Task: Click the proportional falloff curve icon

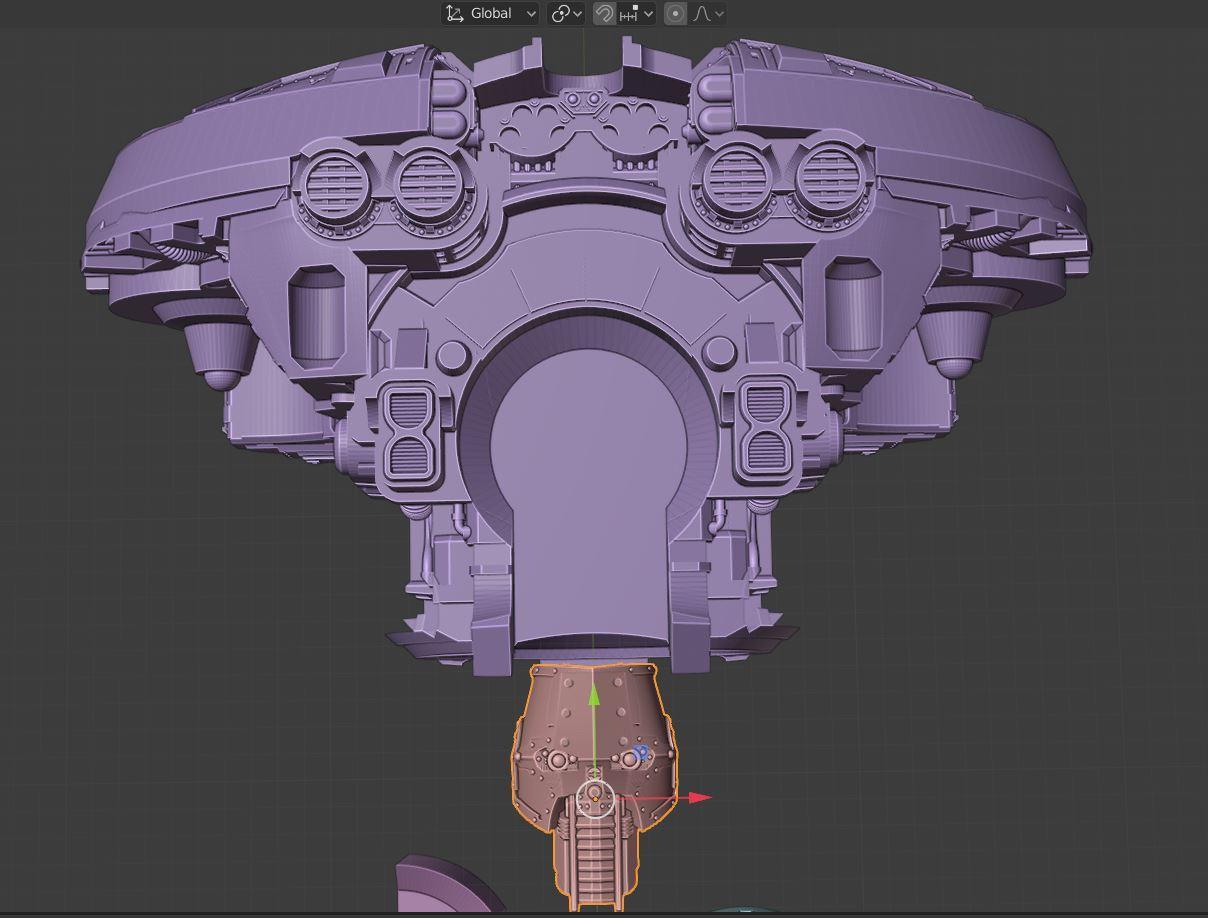Action: 702,14
